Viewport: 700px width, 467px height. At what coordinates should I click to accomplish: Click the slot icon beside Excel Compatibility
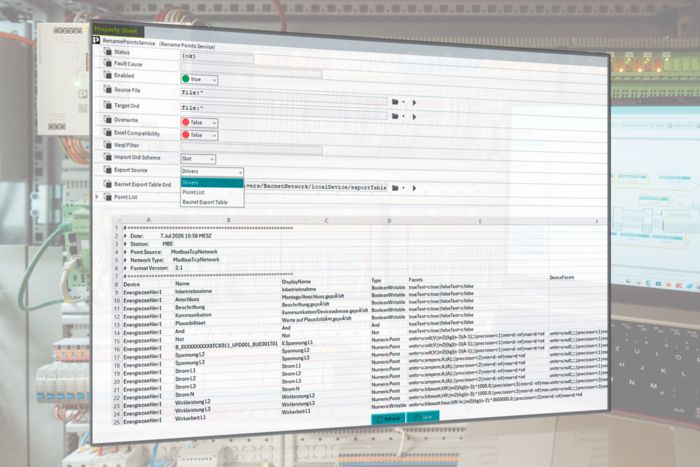coord(108,132)
